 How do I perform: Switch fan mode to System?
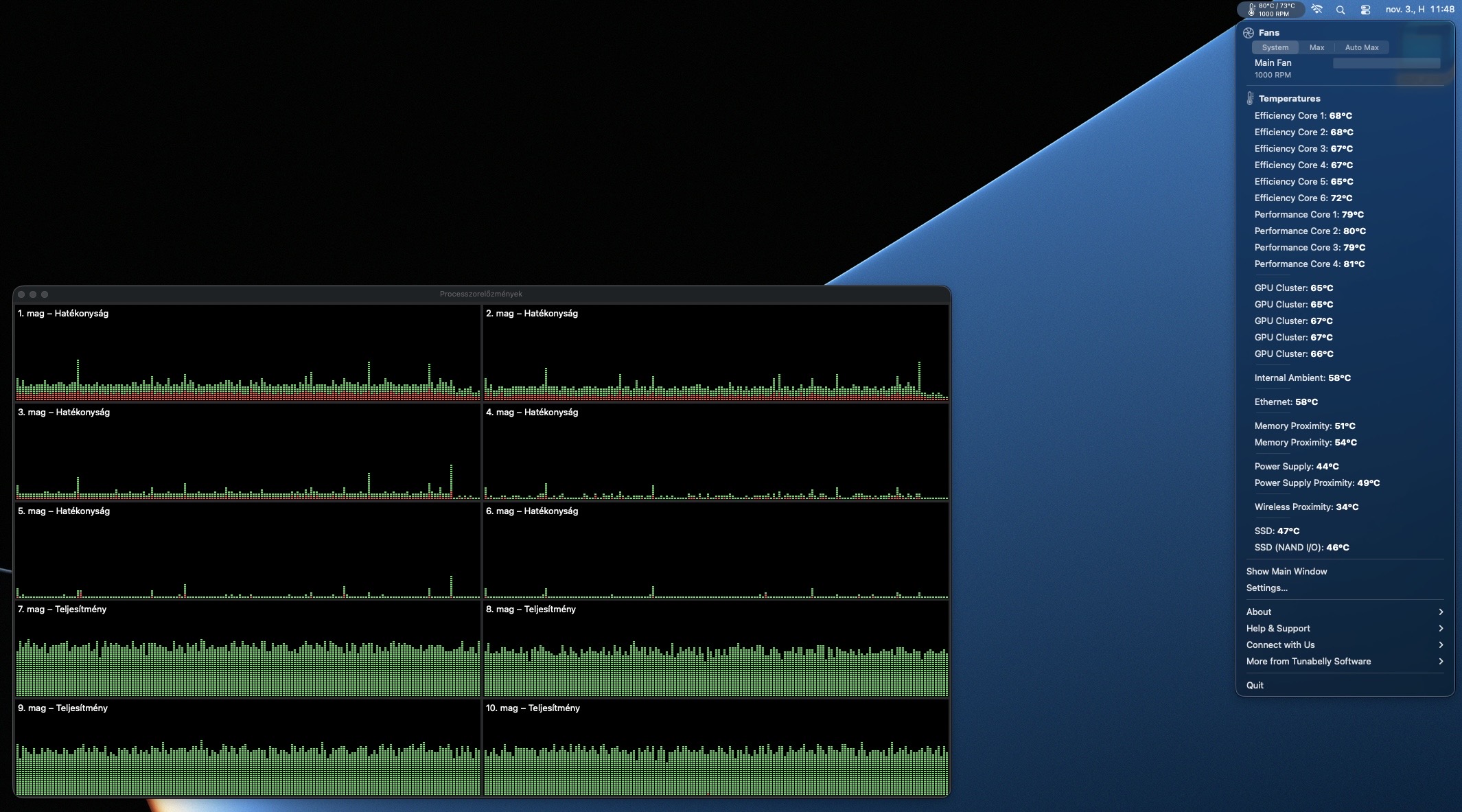(1275, 47)
